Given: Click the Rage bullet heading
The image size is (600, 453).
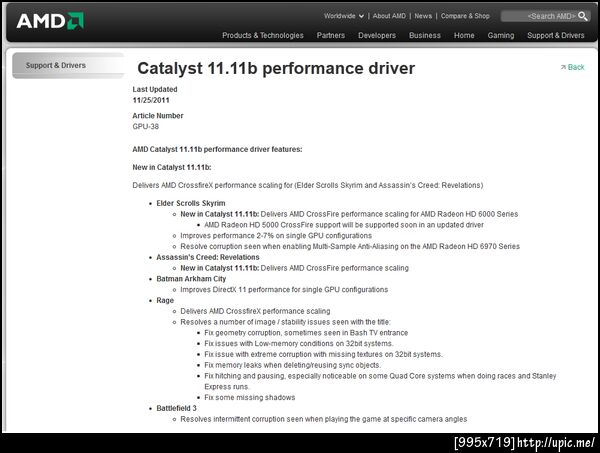Looking at the screenshot, I should (165, 300).
